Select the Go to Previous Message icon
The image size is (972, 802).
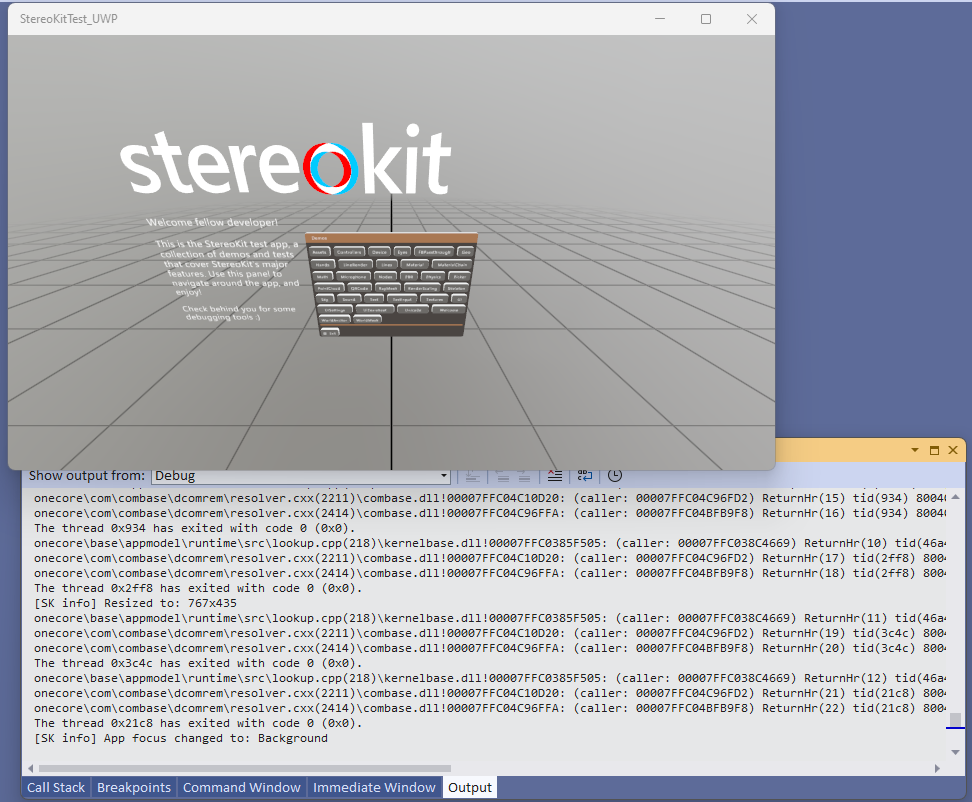point(503,476)
